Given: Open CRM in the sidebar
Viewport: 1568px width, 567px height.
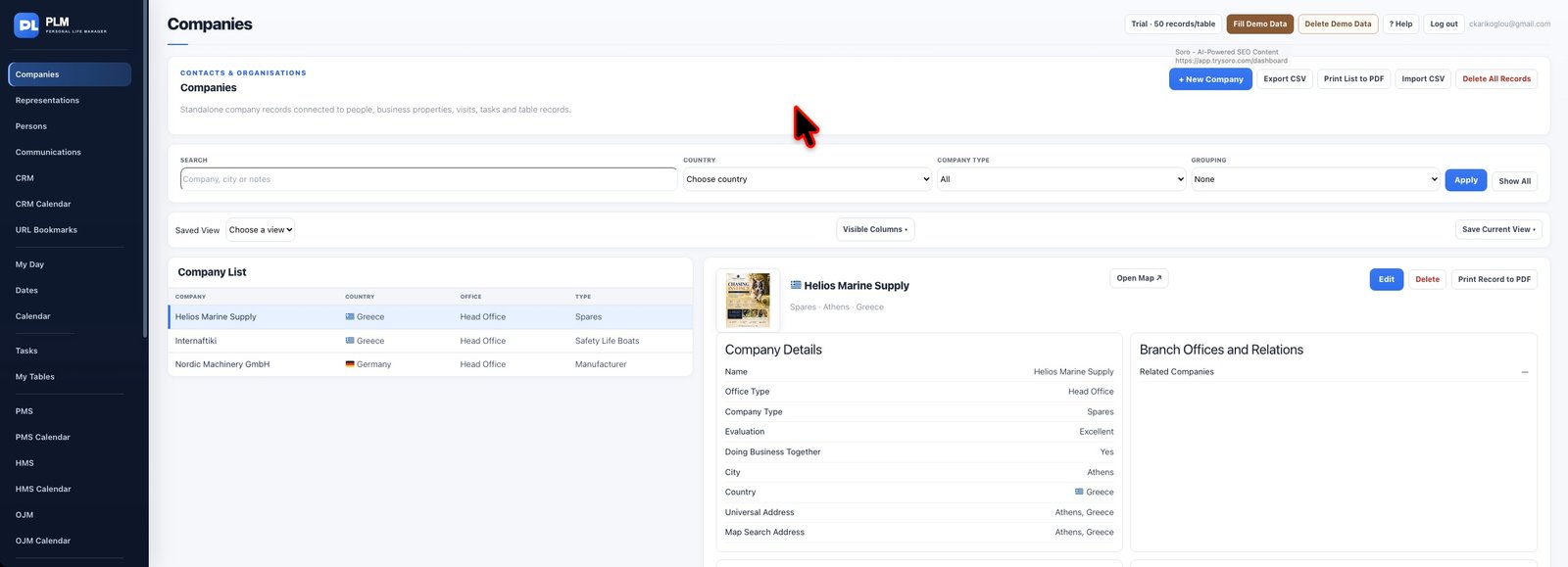Looking at the screenshot, I should click(24, 178).
